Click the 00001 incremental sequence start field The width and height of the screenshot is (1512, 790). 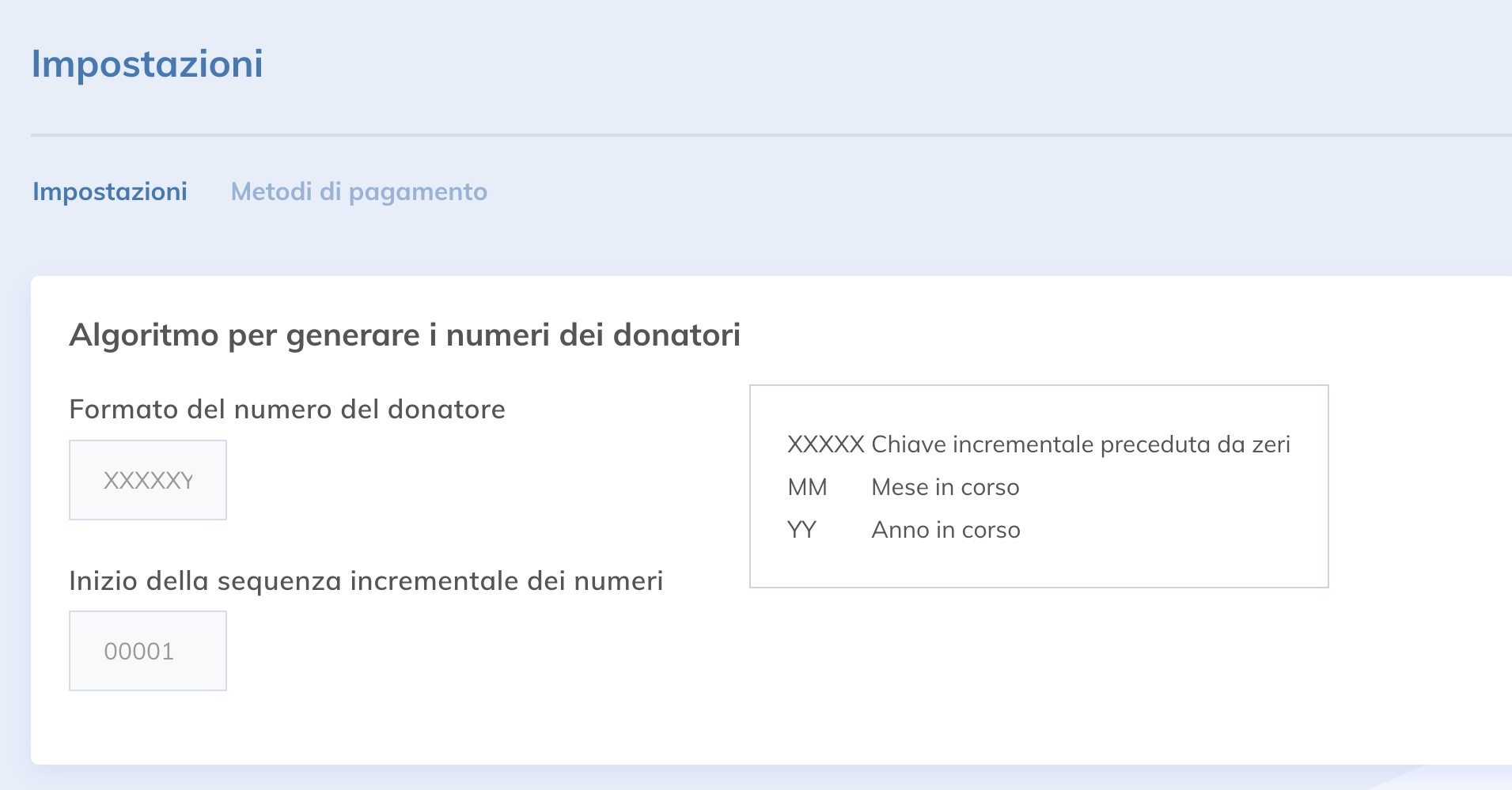(x=148, y=650)
